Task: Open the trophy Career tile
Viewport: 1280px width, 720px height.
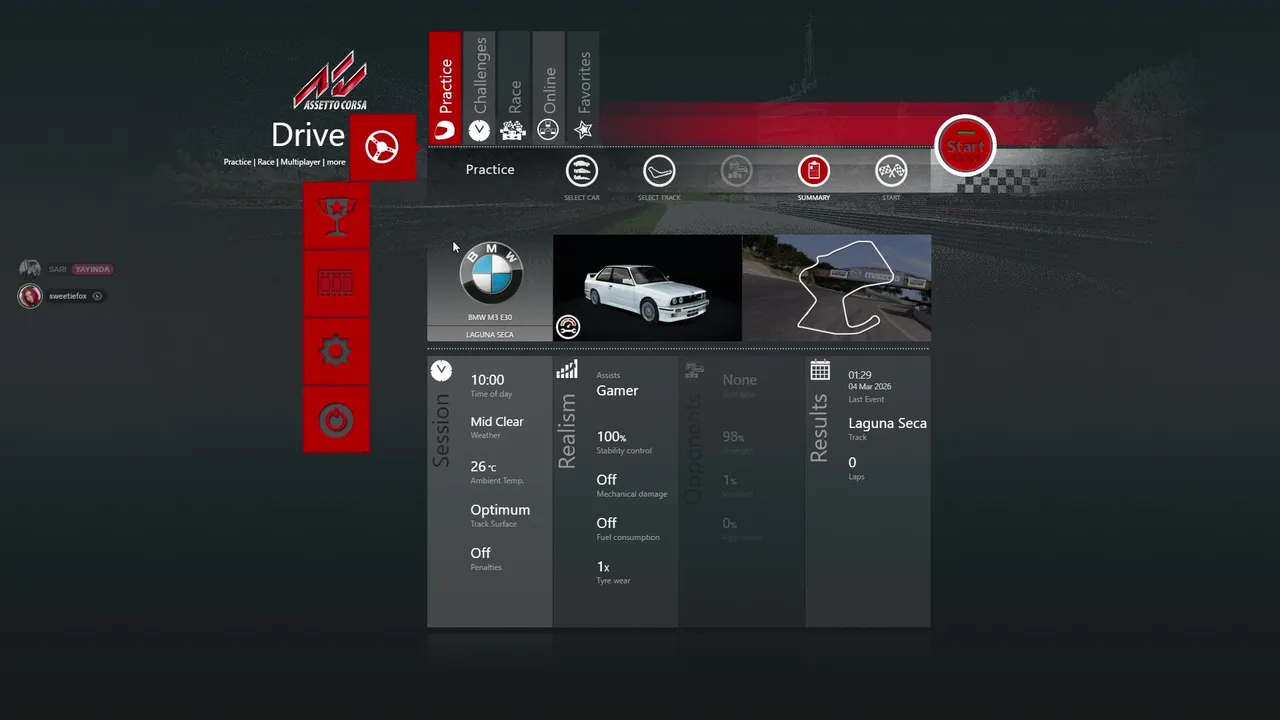Action: (x=337, y=215)
